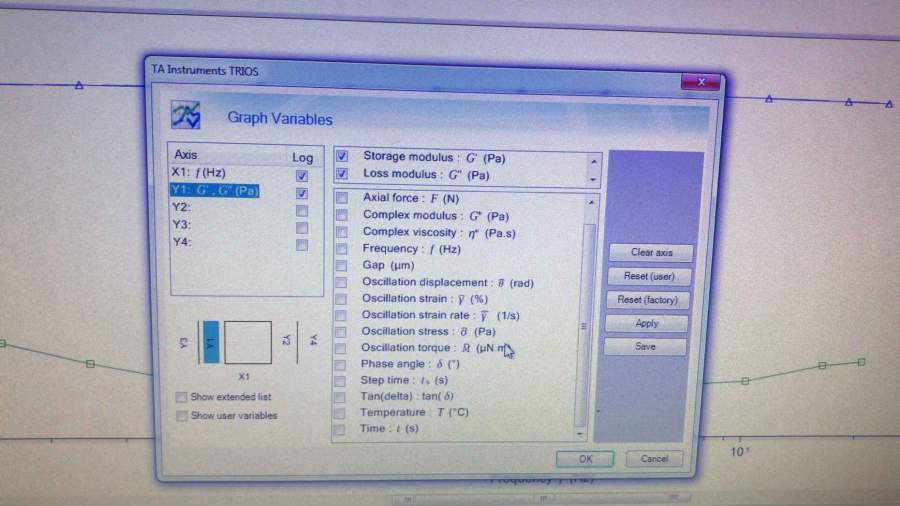Viewport: 900px width, 506px height.
Task: Apply the graph variable changes
Action: pos(646,323)
